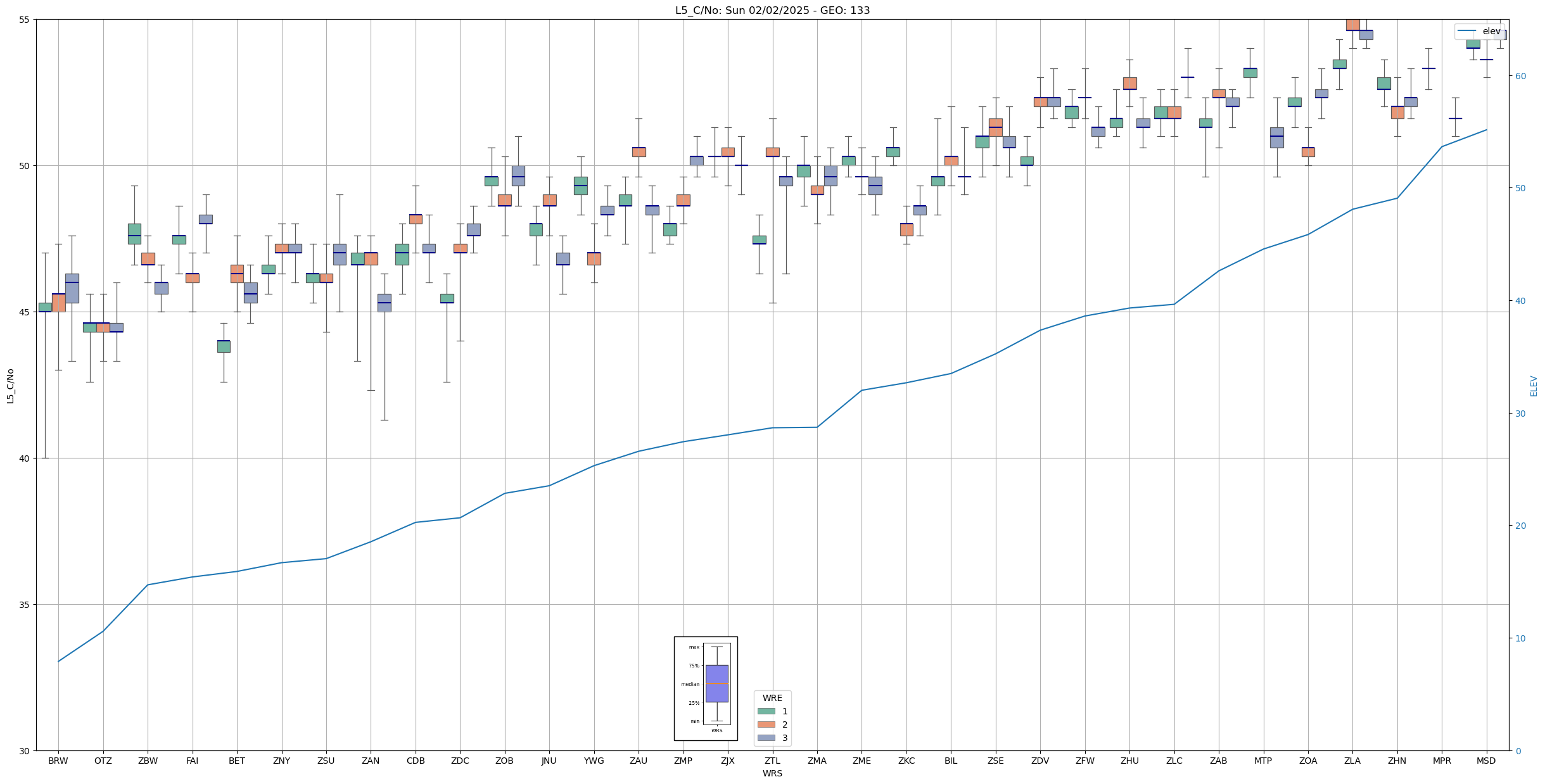The width and height of the screenshot is (1545, 784).
Task: Click the ELEV right axis label
Action: click(x=1534, y=386)
